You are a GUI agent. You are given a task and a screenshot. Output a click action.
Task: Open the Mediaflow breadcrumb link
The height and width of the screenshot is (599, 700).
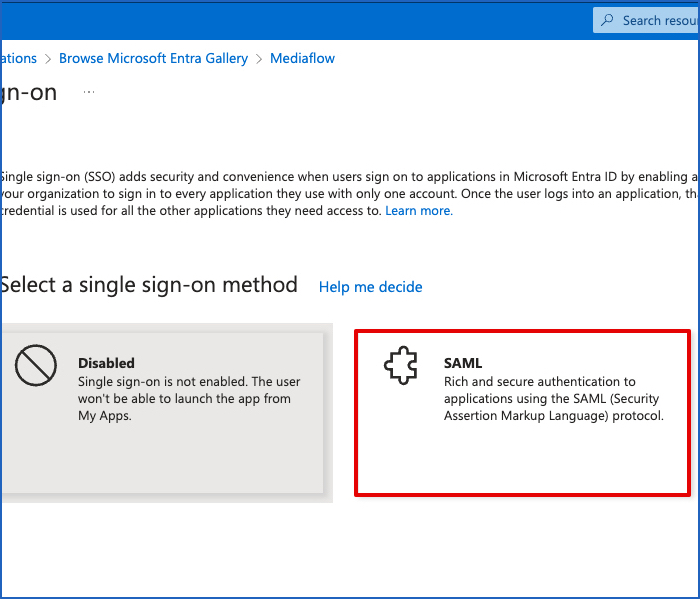click(x=302, y=58)
